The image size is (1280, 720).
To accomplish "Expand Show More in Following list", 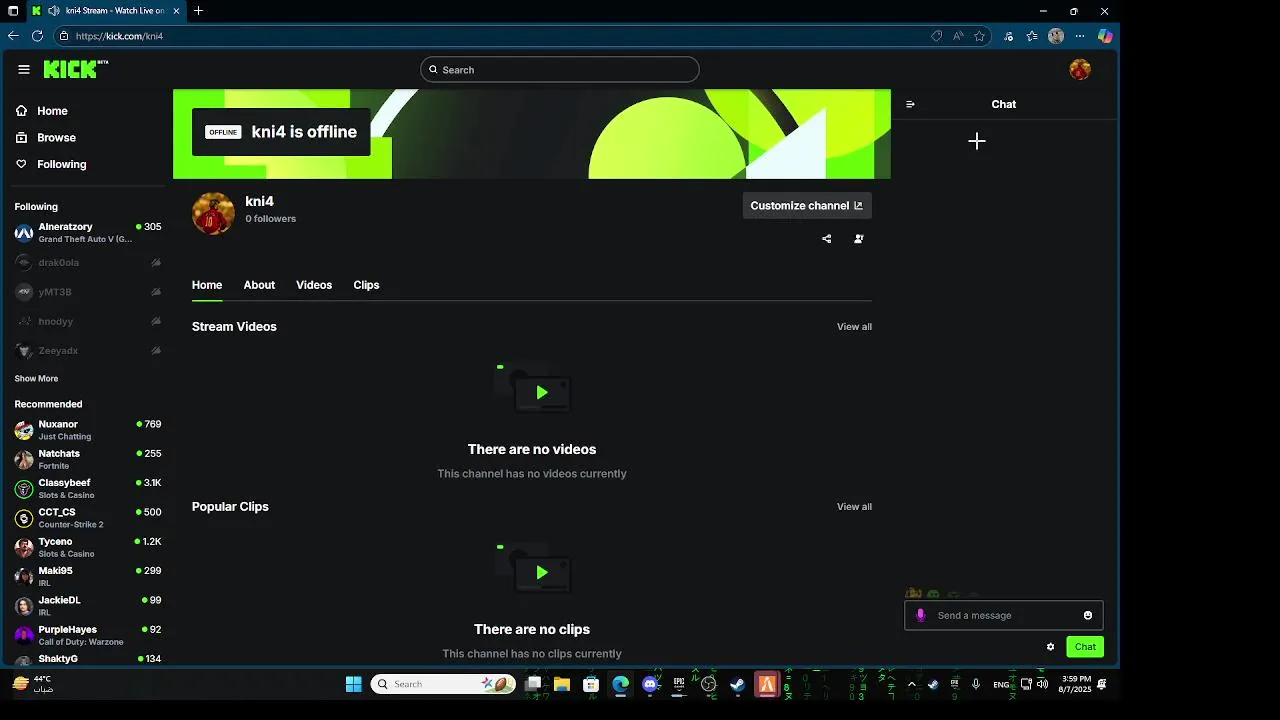I will click(36, 379).
